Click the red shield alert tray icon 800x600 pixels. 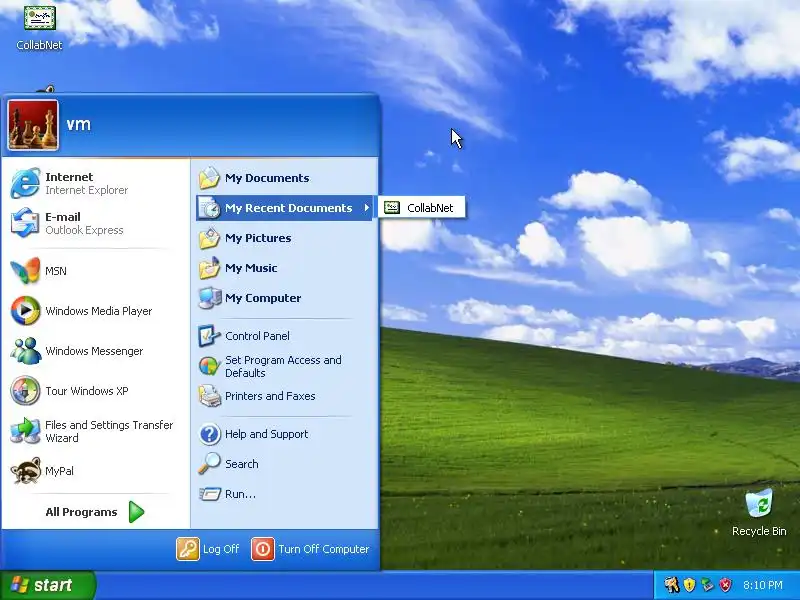pyautogui.click(x=725, y=585)
